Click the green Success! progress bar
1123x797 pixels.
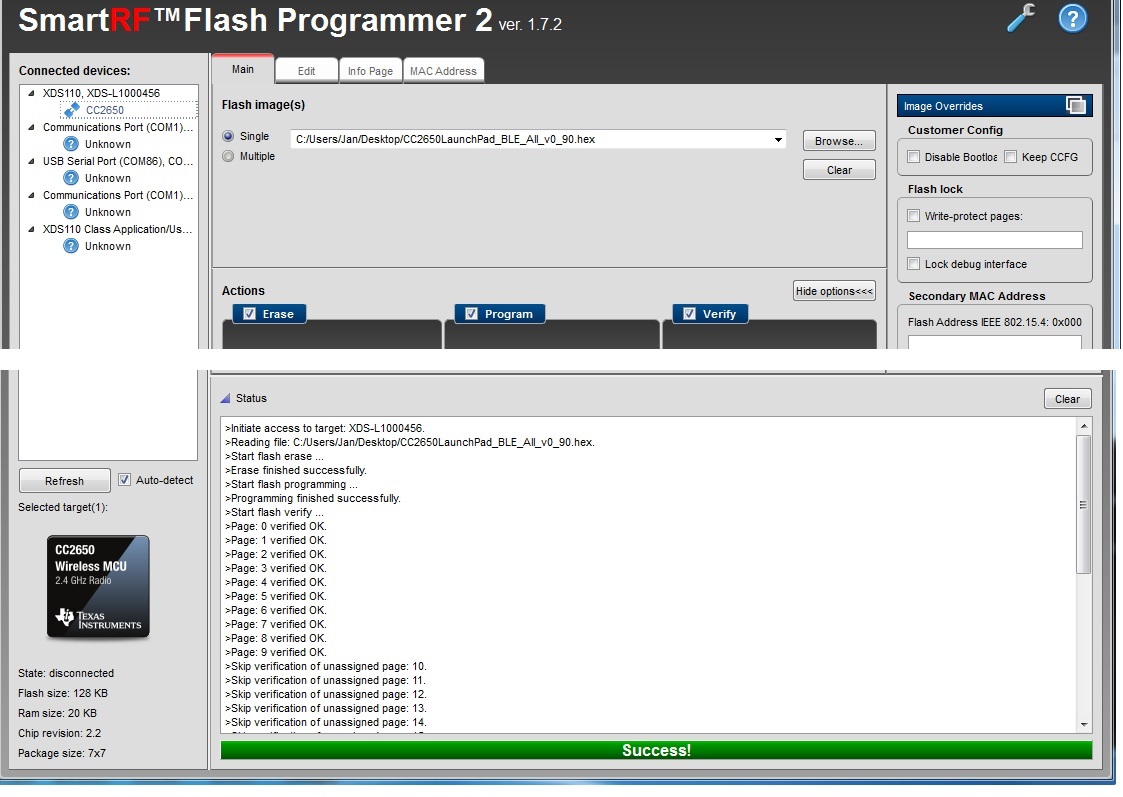coord(656,750)
